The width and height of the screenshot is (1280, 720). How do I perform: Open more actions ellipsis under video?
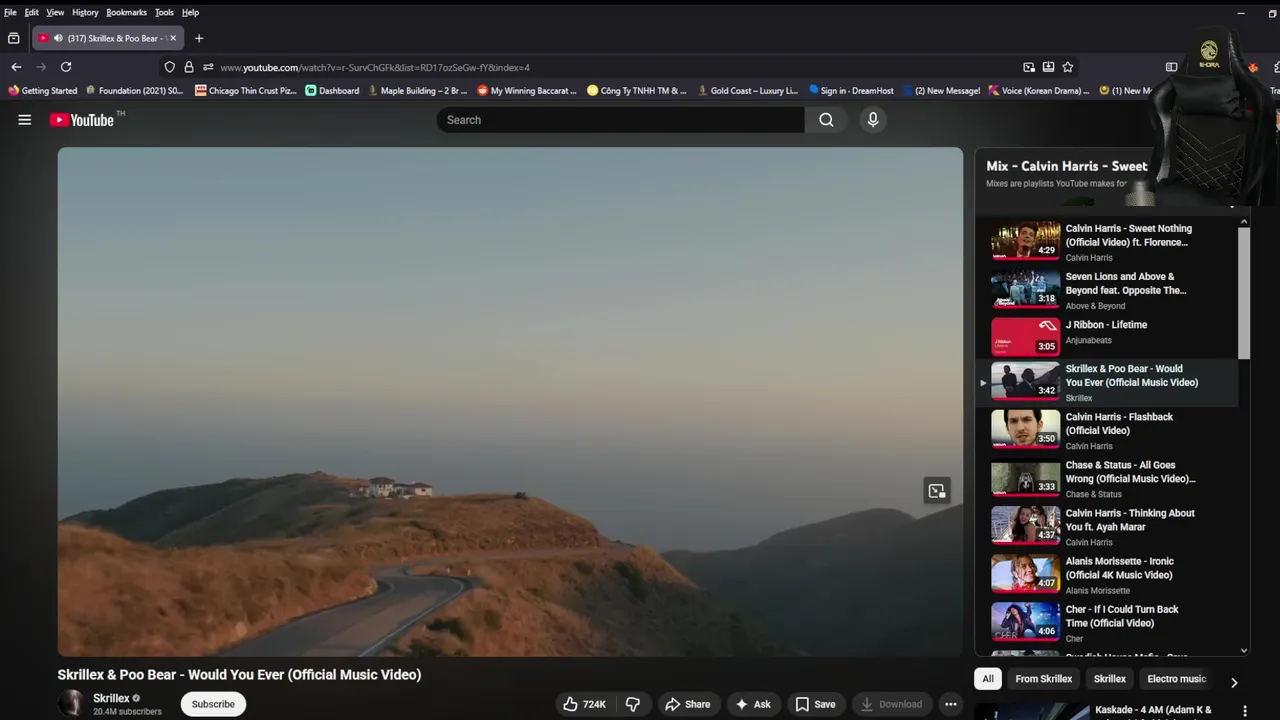tap(951, 704)
